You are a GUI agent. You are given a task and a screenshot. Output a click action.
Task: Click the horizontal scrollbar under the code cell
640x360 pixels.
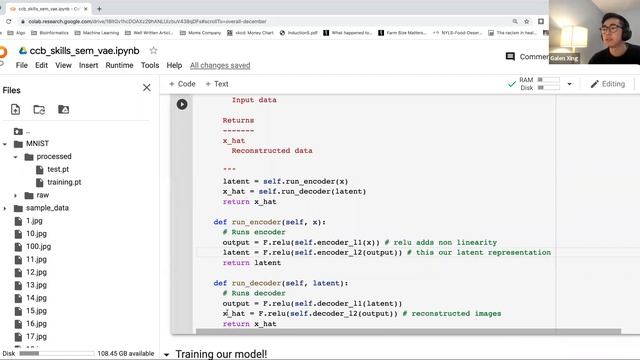pos(408,331)
